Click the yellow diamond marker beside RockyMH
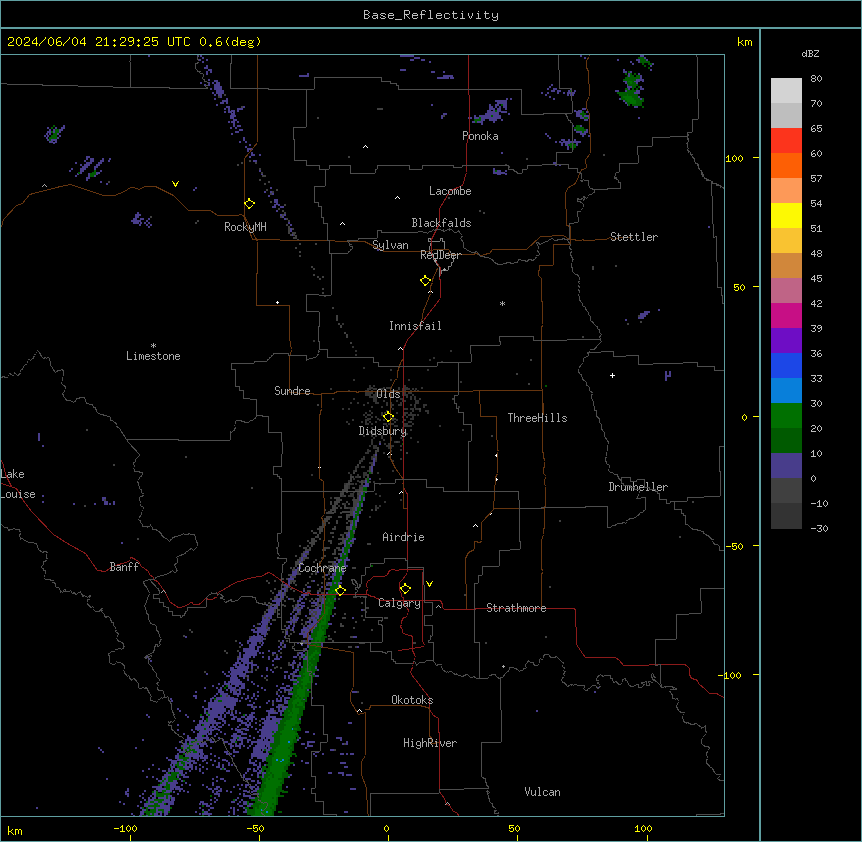Image resolution: width=862 pixels, height=842 pixels. pos(249,204)
